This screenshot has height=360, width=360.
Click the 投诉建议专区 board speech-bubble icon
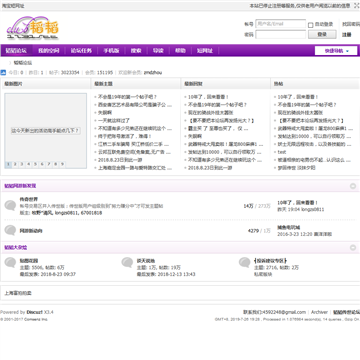(x=245, y=263)
